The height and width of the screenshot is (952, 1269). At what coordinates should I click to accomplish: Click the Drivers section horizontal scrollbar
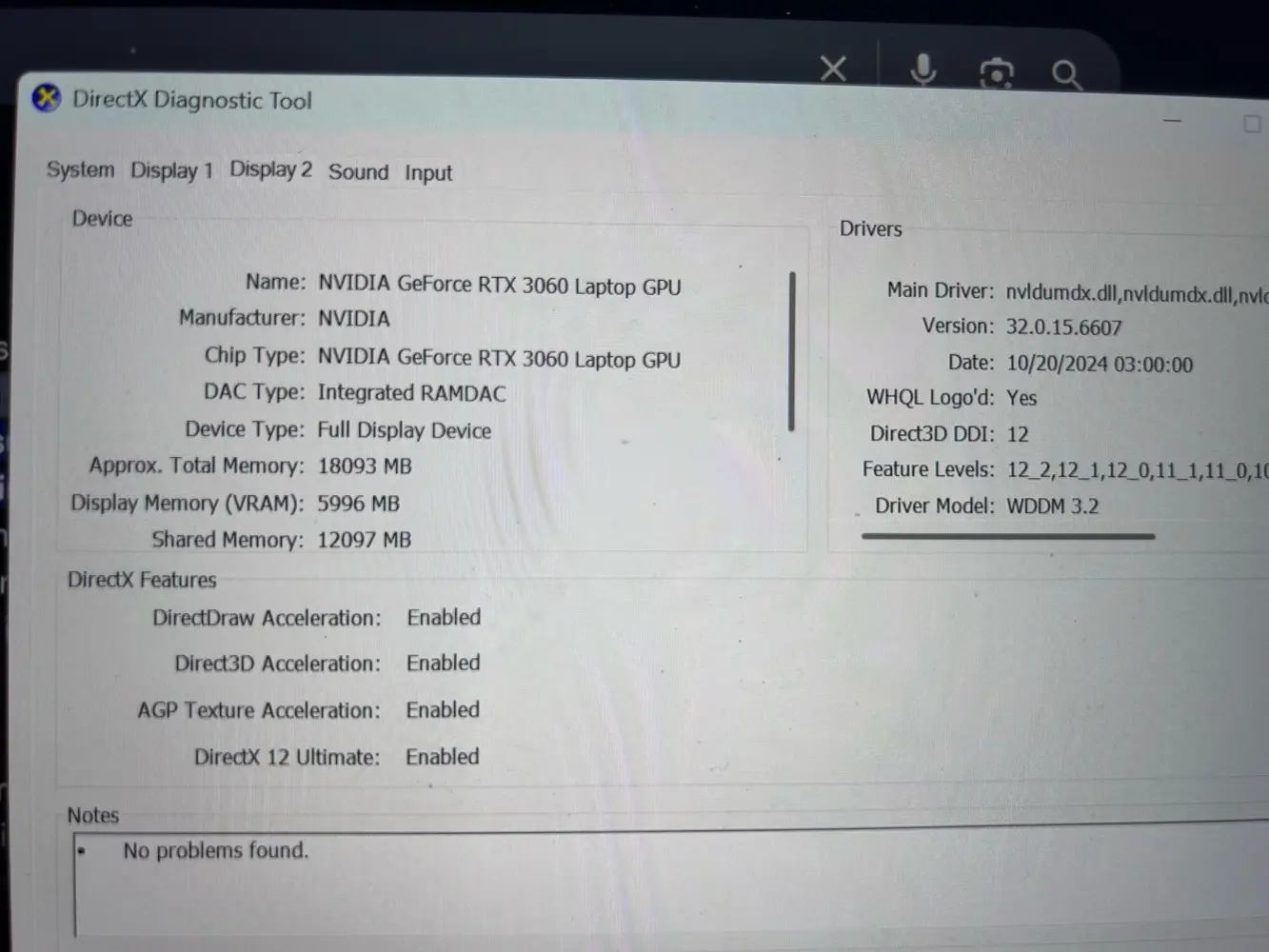[x=1007, y=537]
